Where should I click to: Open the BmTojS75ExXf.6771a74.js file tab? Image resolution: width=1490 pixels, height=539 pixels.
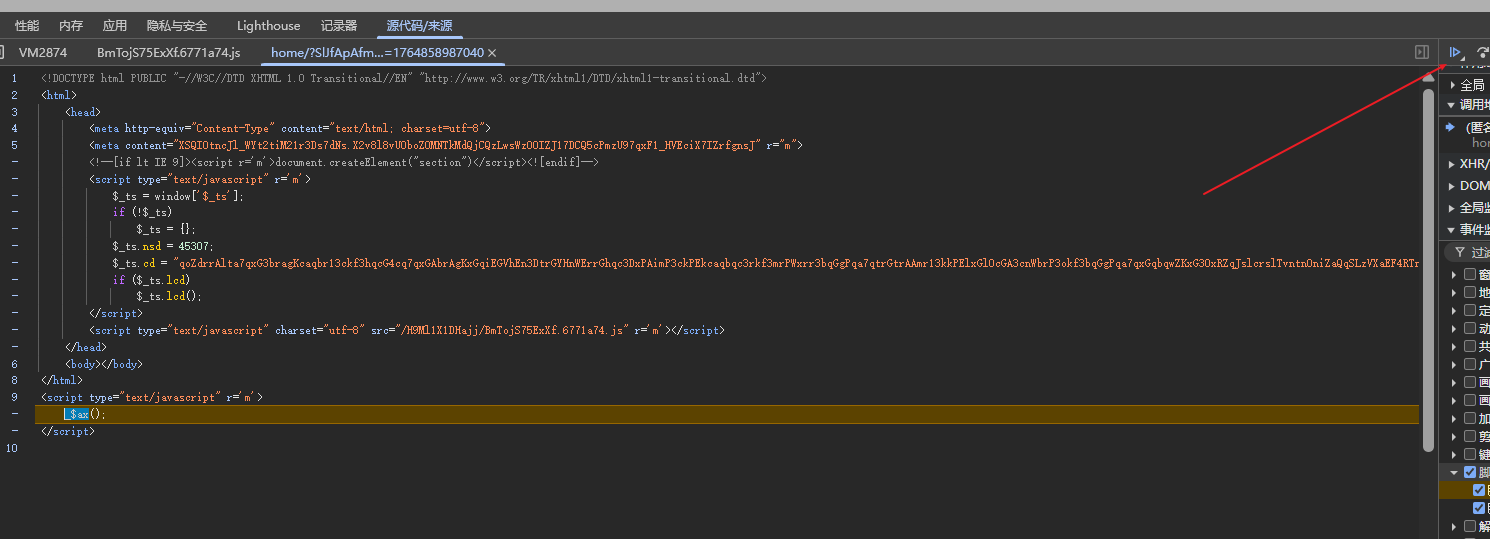point(169,53)
